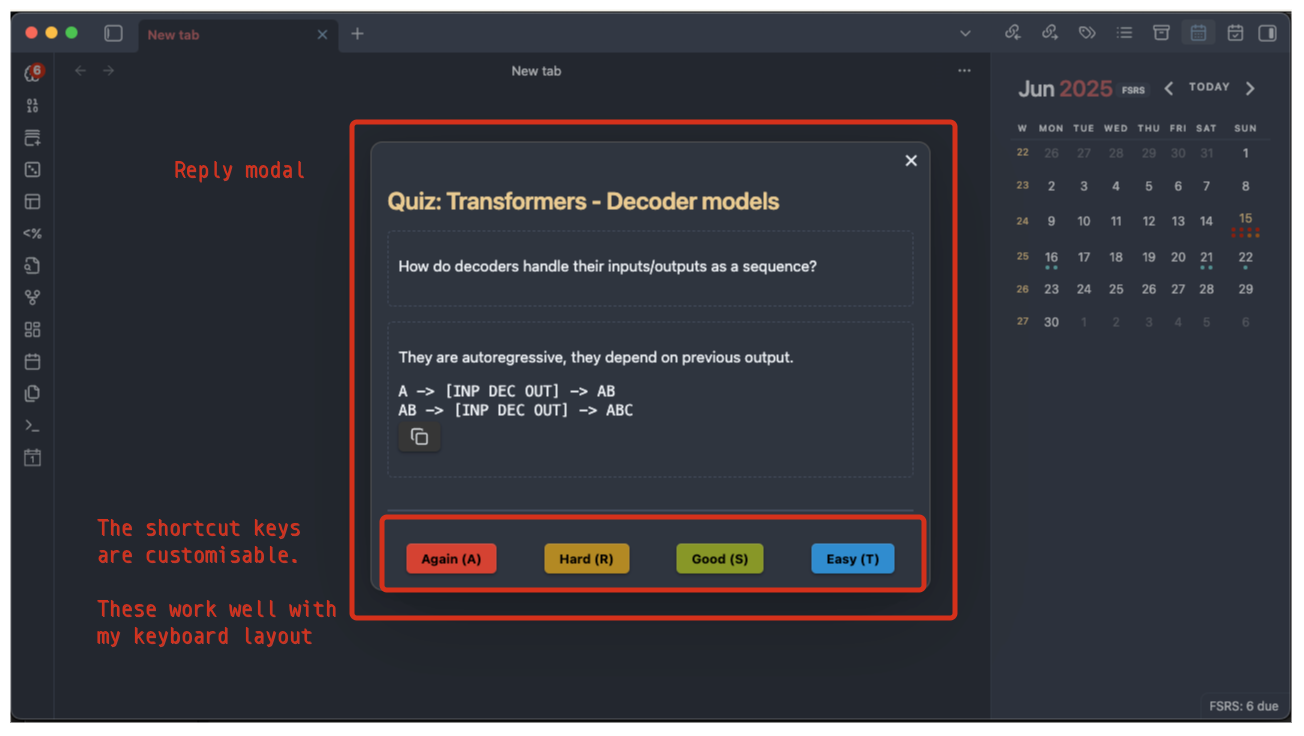
Task: Toggle the right sidebar icon
Action: [x=1267, y=33]
